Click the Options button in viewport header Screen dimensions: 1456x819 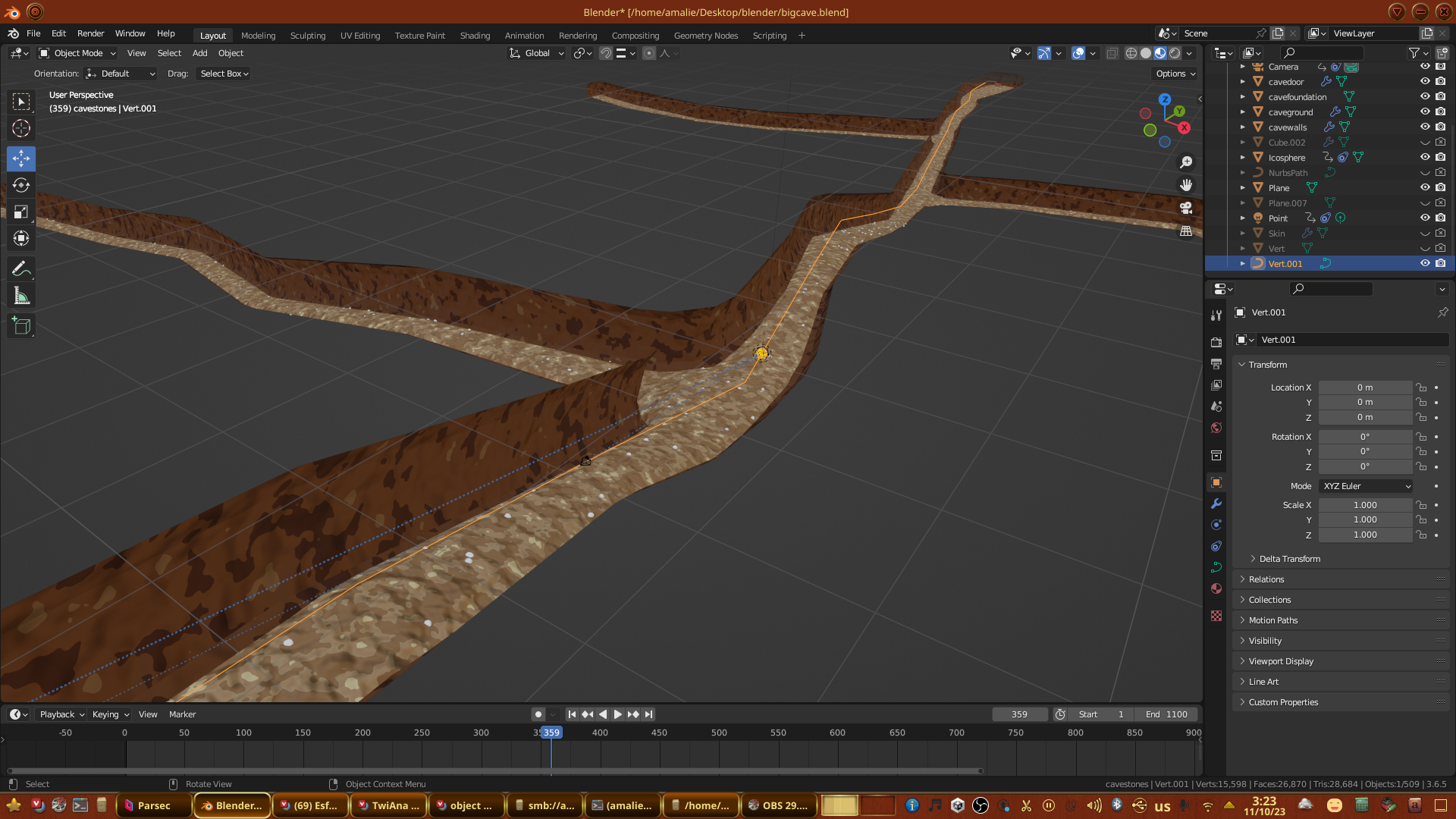click(x=1175, y=74)
